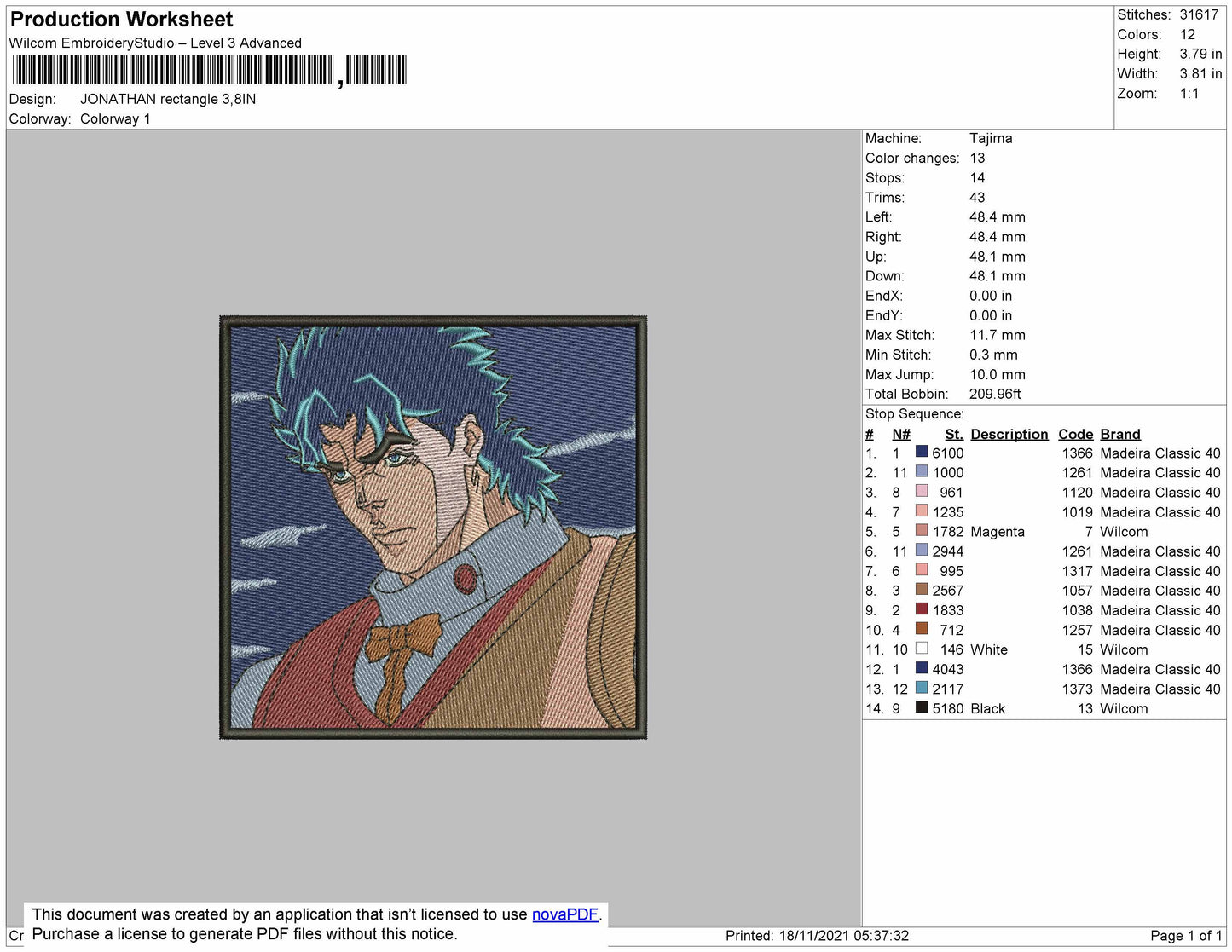Click the "Stops:" label
The image size is (1232, 952).
coord(885,178)
